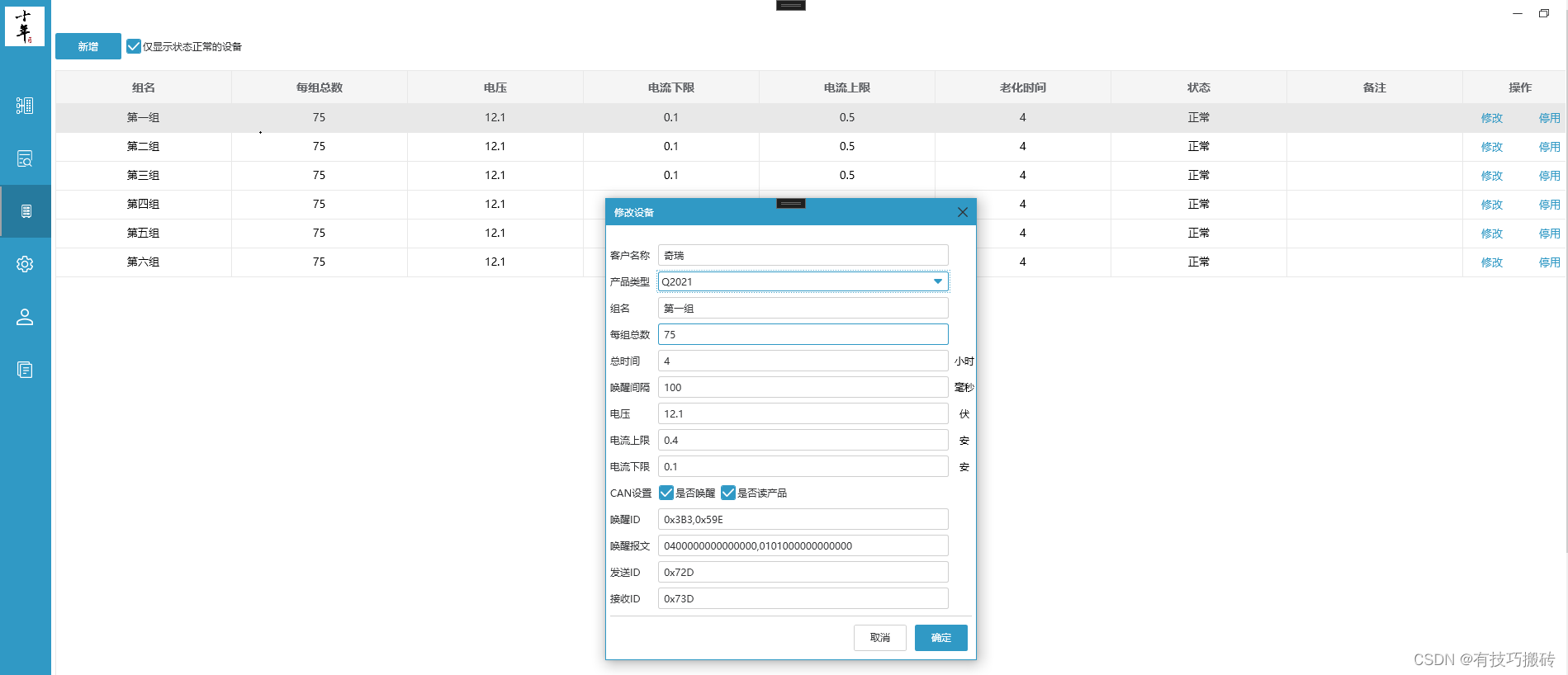Viewport: 1568px width, 675px height.
Task: Click the 电压 column header
Action: click(x=495, y=87)
